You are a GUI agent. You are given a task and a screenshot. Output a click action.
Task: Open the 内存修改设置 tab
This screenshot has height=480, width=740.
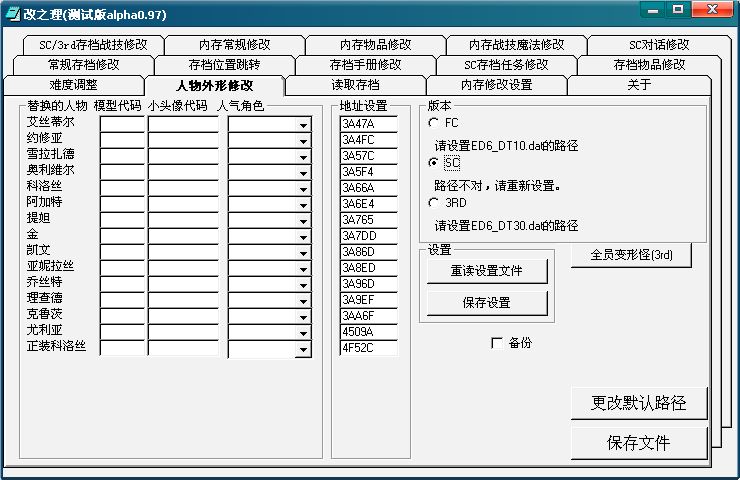click(496, 85)
